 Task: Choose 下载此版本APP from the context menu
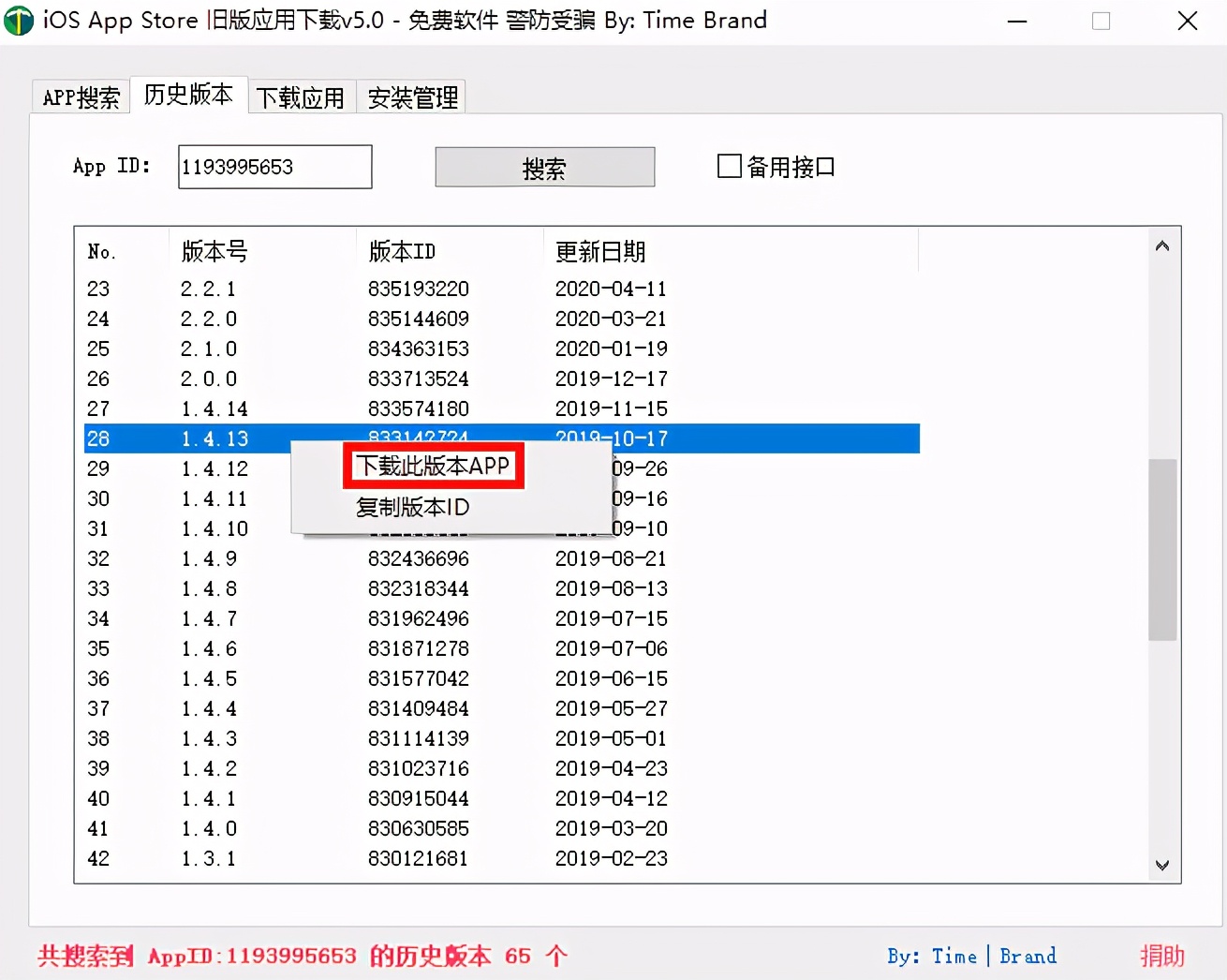point(433,466)
